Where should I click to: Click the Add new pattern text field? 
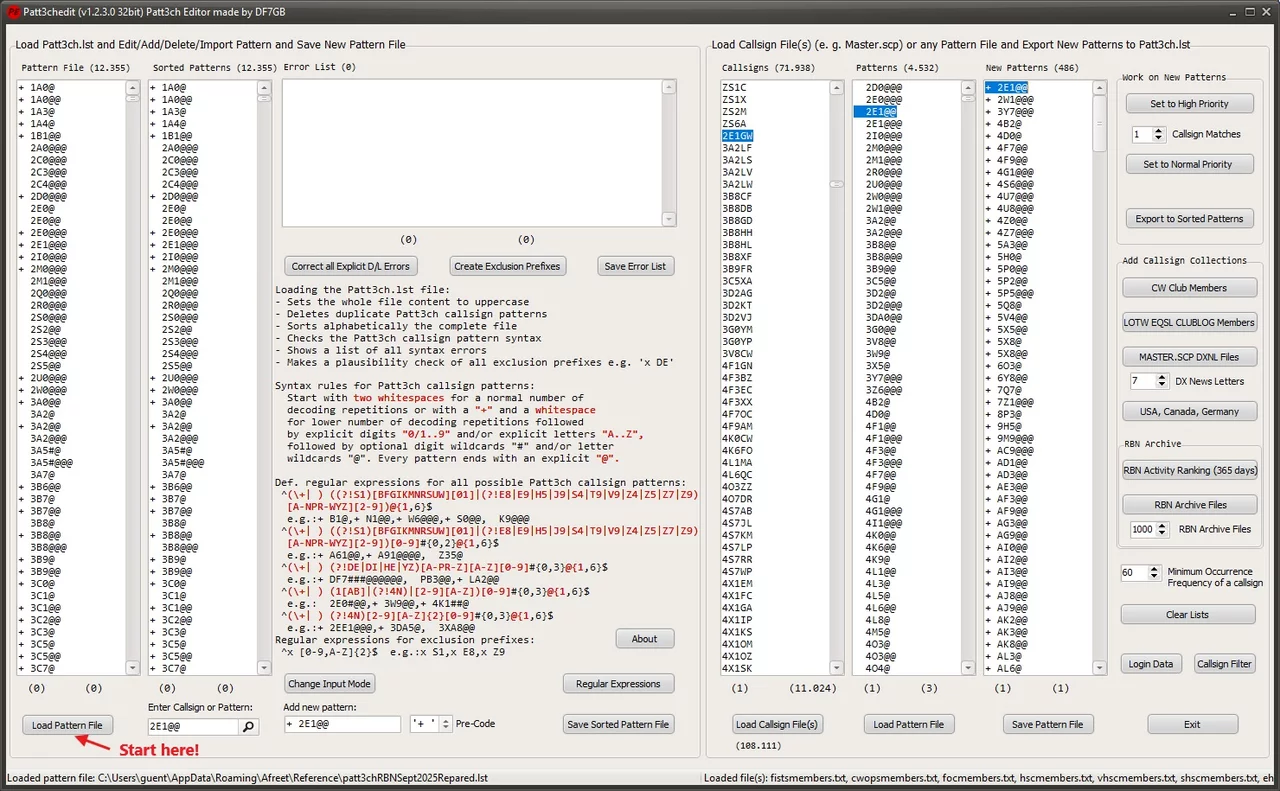coord(340,724)
